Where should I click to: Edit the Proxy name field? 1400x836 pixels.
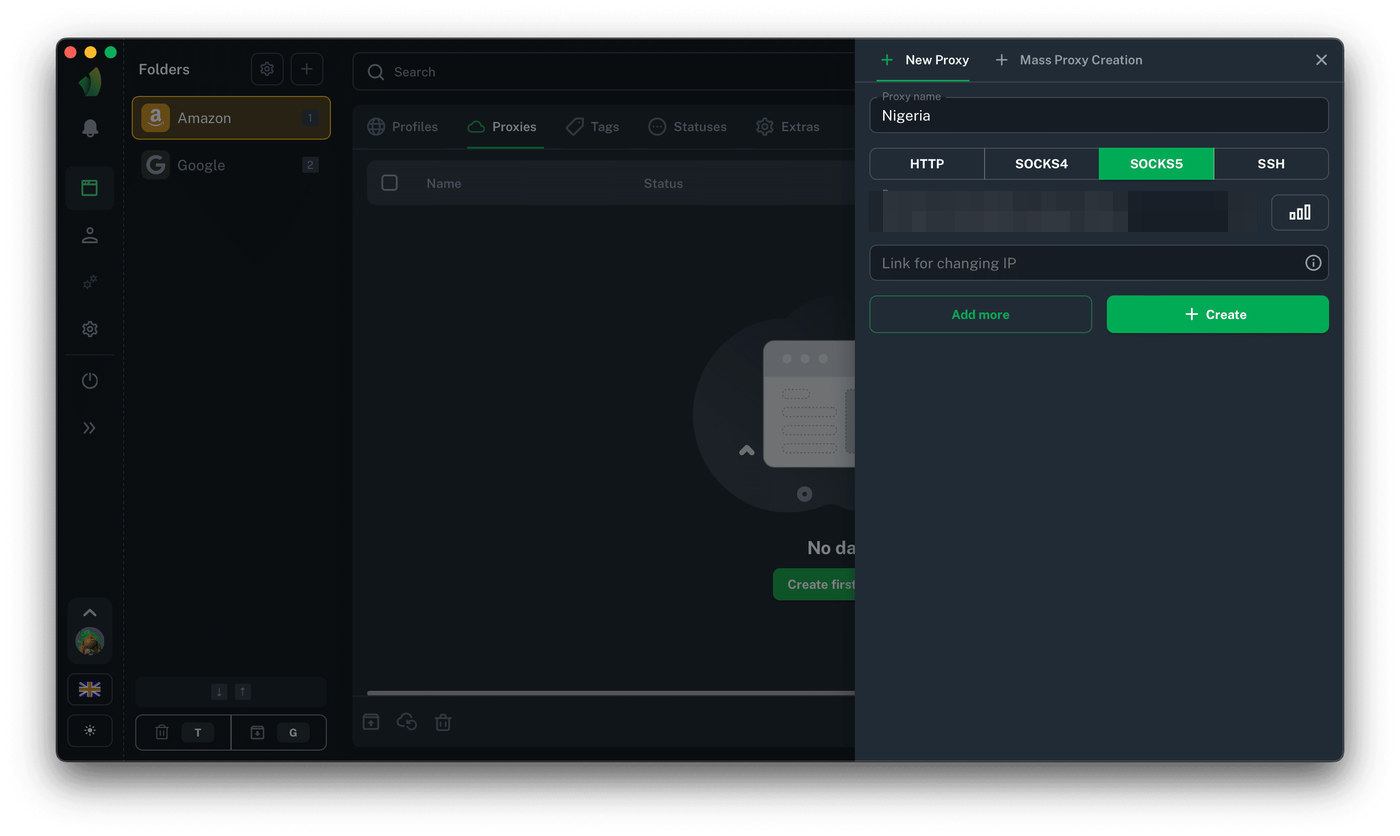(1099, 115)
